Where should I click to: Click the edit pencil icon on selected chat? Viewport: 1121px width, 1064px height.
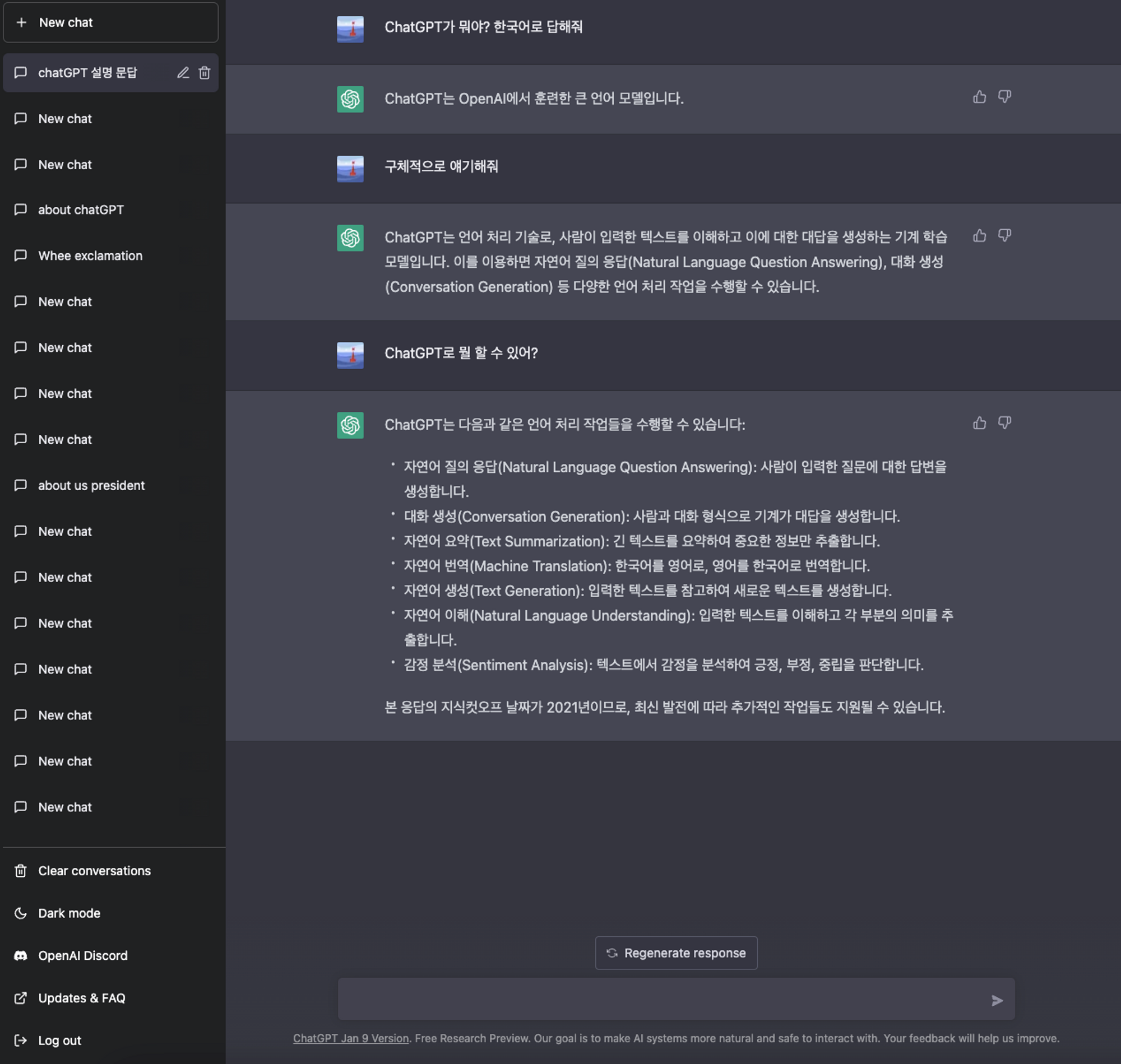(x=183, y=73)
